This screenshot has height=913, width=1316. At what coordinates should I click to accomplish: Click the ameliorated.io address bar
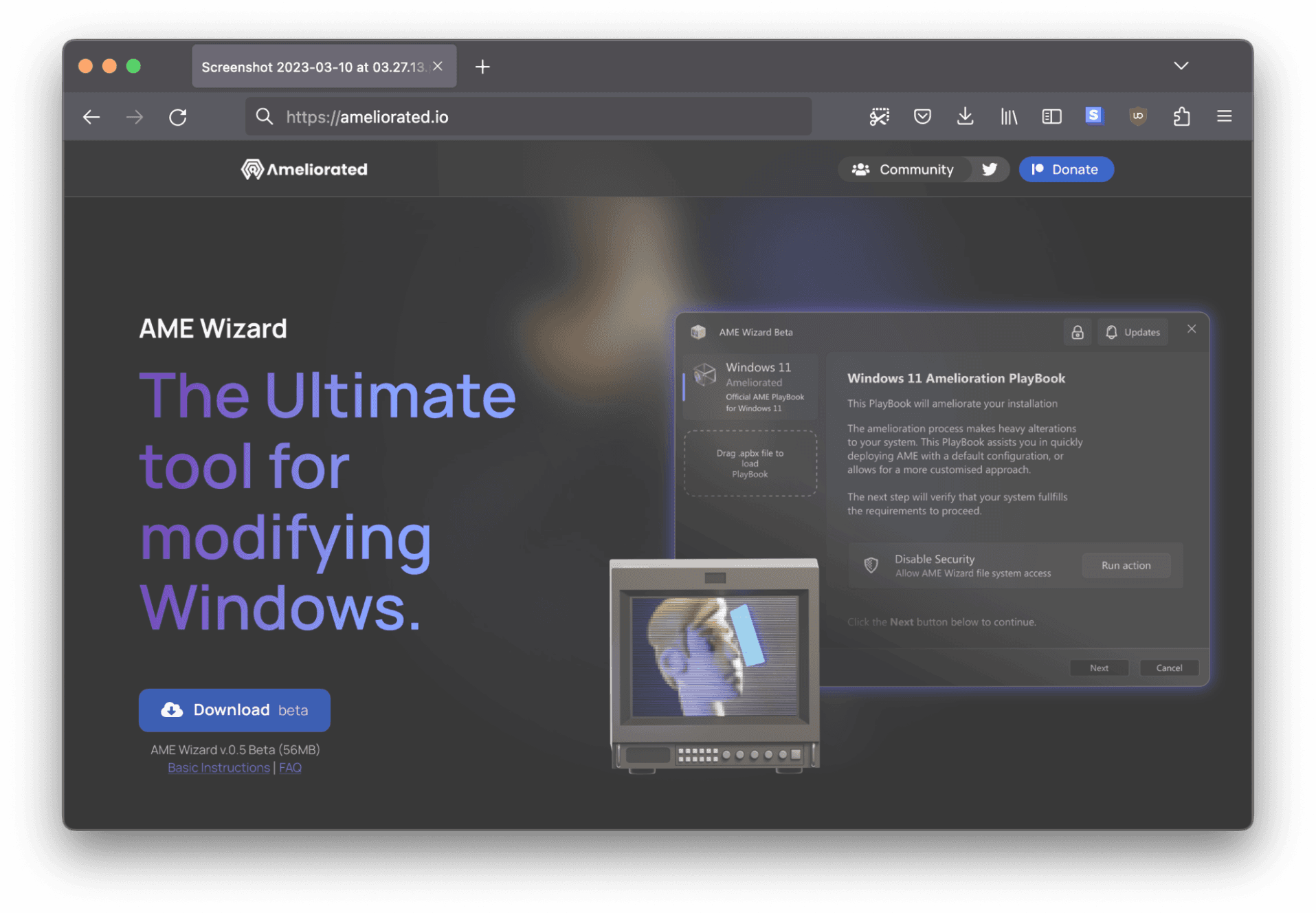coord(528,116)
